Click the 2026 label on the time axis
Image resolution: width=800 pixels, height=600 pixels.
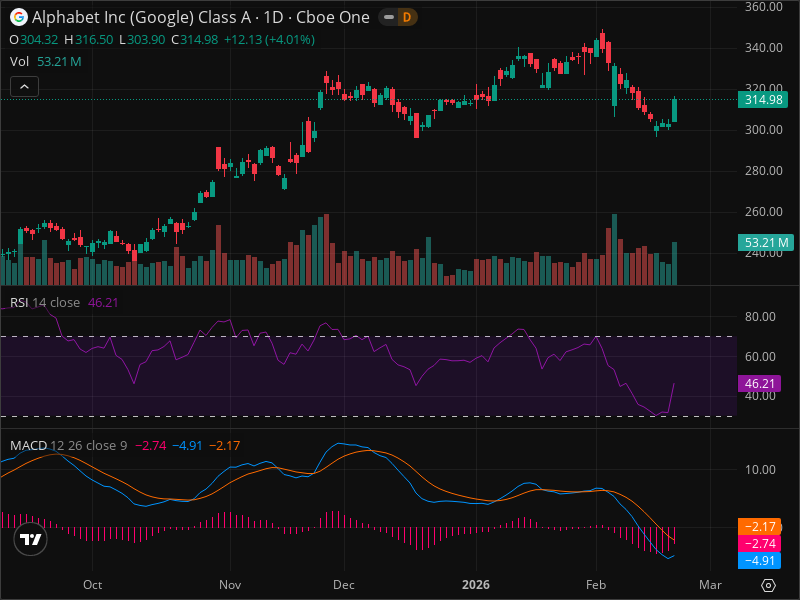point(476,585)
